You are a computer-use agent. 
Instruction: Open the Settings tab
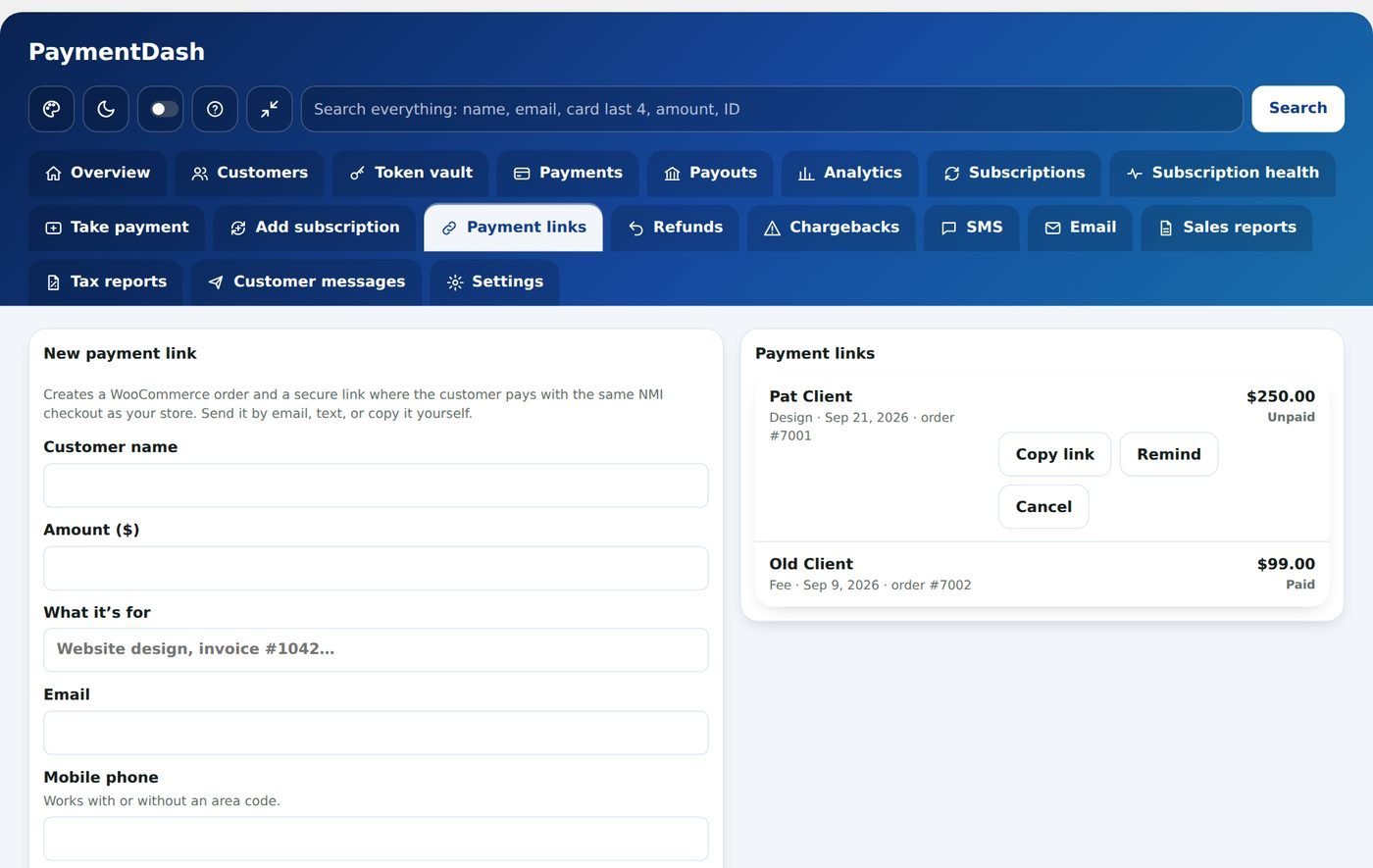click(x=494, y=282)
